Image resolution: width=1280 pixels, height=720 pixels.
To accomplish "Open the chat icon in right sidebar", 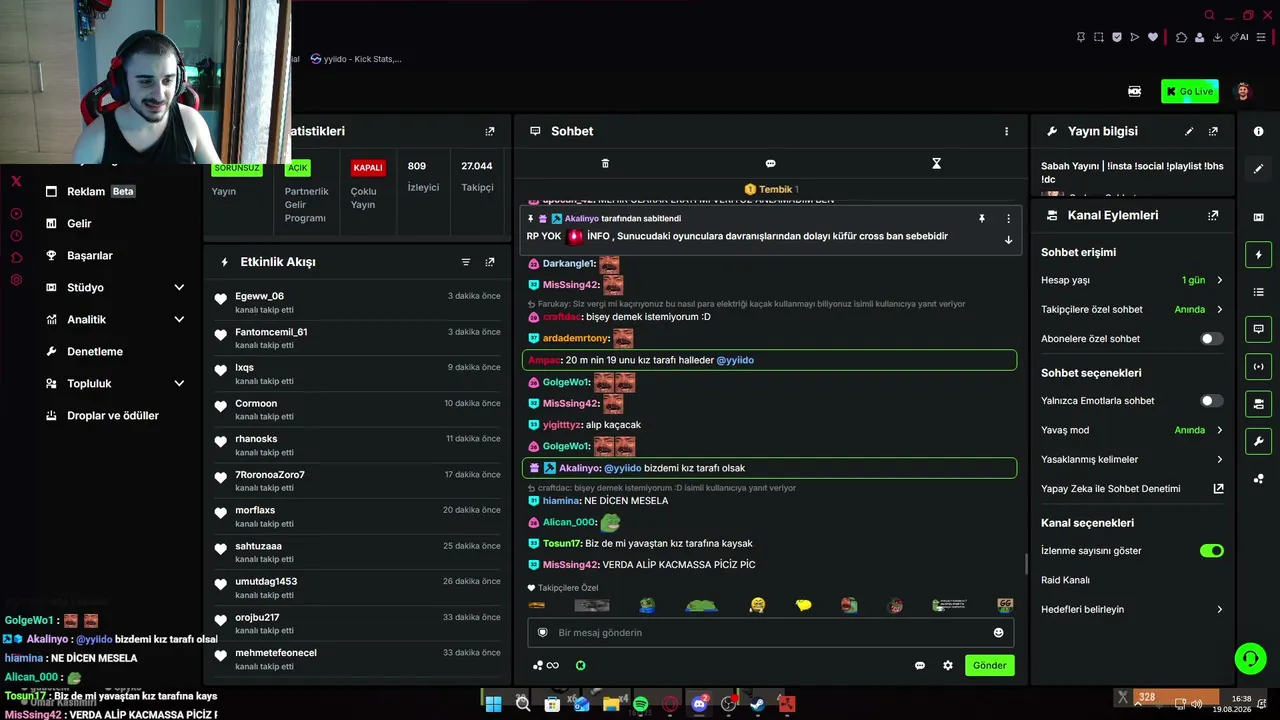I will pyautogui.click(x=1258, y=329).
